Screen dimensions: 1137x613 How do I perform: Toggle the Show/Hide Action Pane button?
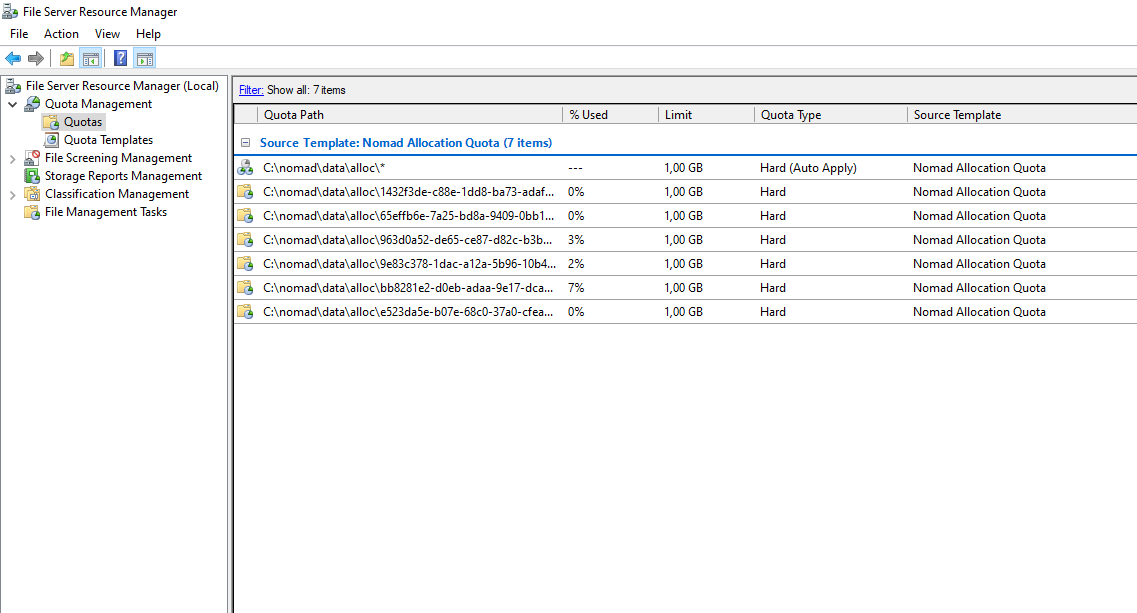(145, 58)
